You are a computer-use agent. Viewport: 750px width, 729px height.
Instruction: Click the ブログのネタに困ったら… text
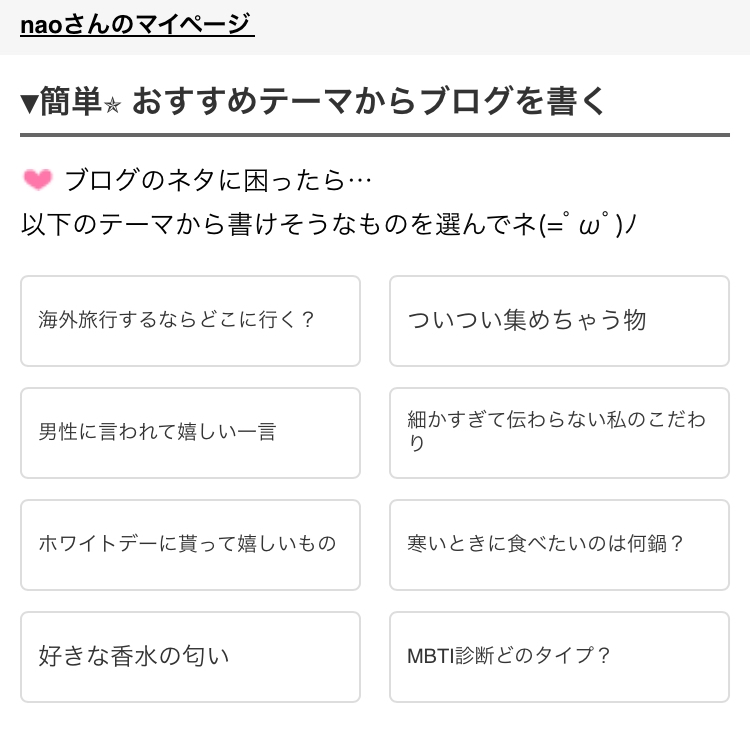point(218,181)
